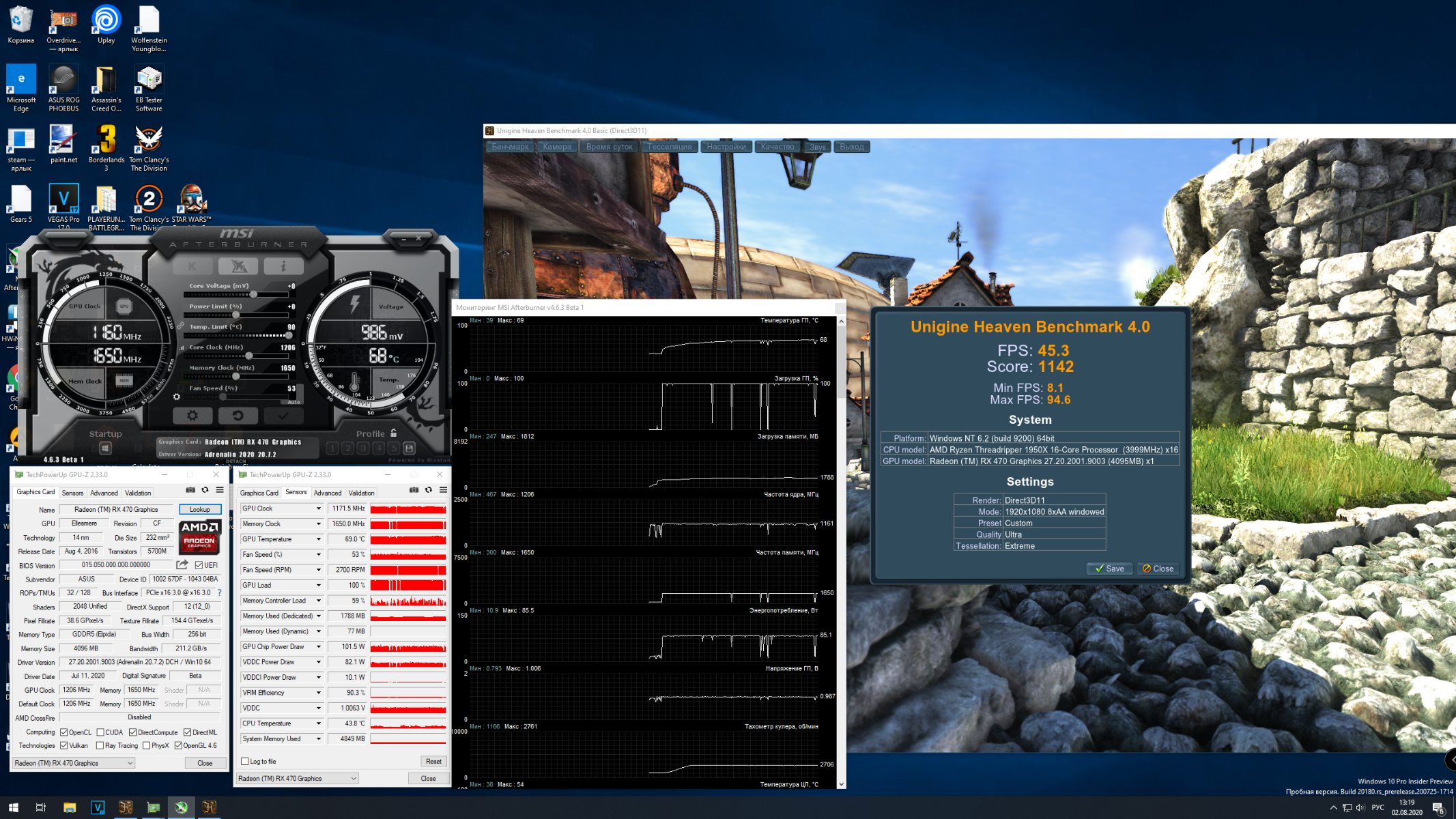Open the GPU selector dropdown in Sensors window
Screen dimensions: 1456x819
tap(298, 778)
